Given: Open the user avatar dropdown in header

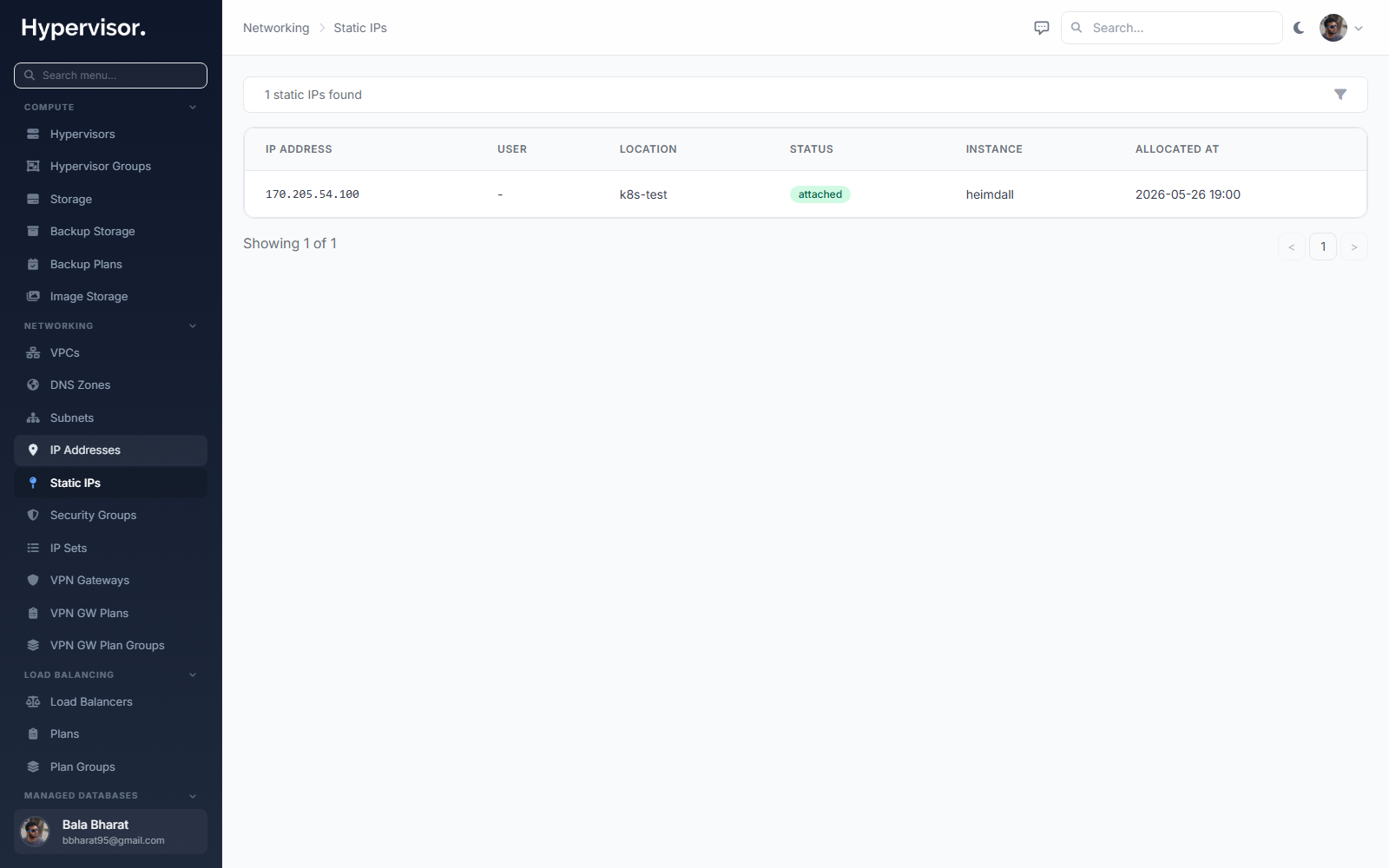Looking at the screenshot, I should click(x=1342, y=28).
